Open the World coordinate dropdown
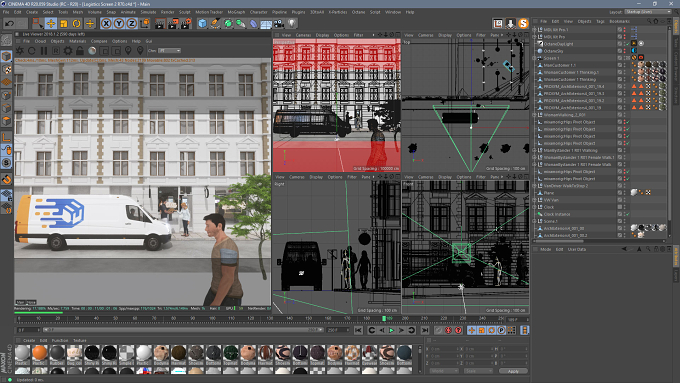 [444, 371]
